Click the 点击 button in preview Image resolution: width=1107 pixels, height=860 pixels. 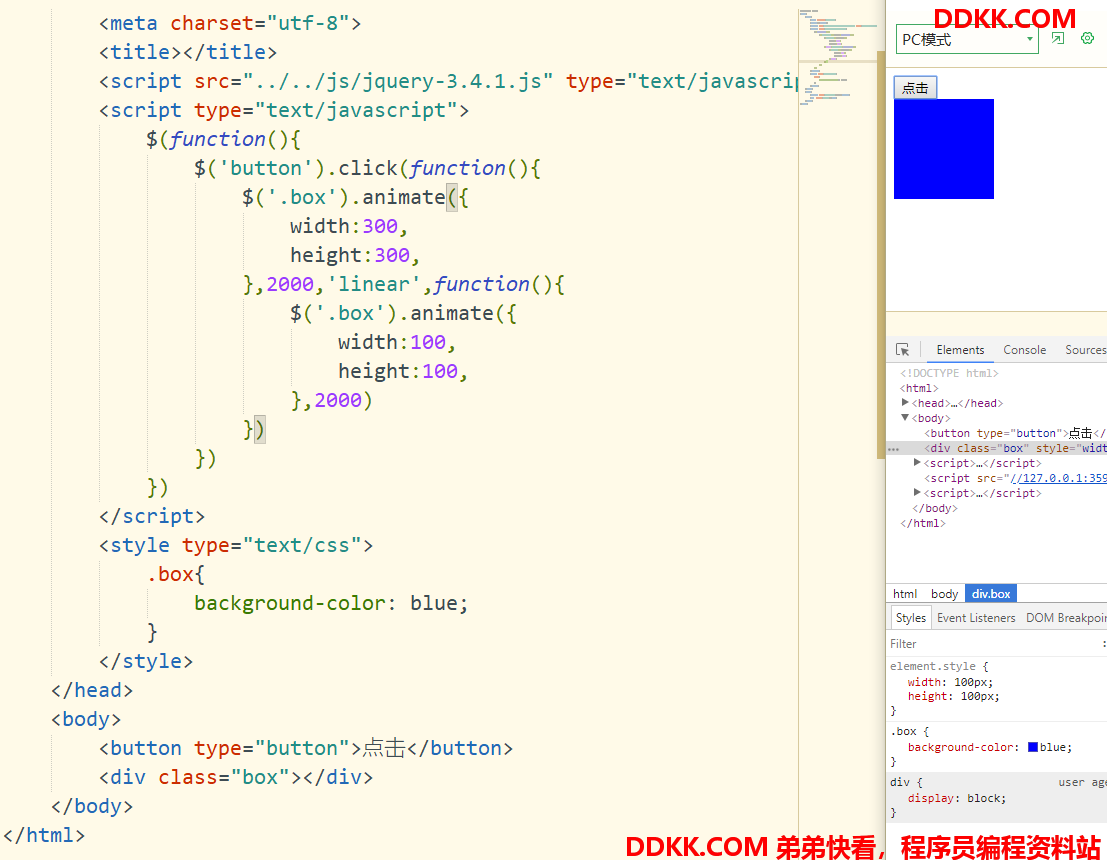(915, 88)
